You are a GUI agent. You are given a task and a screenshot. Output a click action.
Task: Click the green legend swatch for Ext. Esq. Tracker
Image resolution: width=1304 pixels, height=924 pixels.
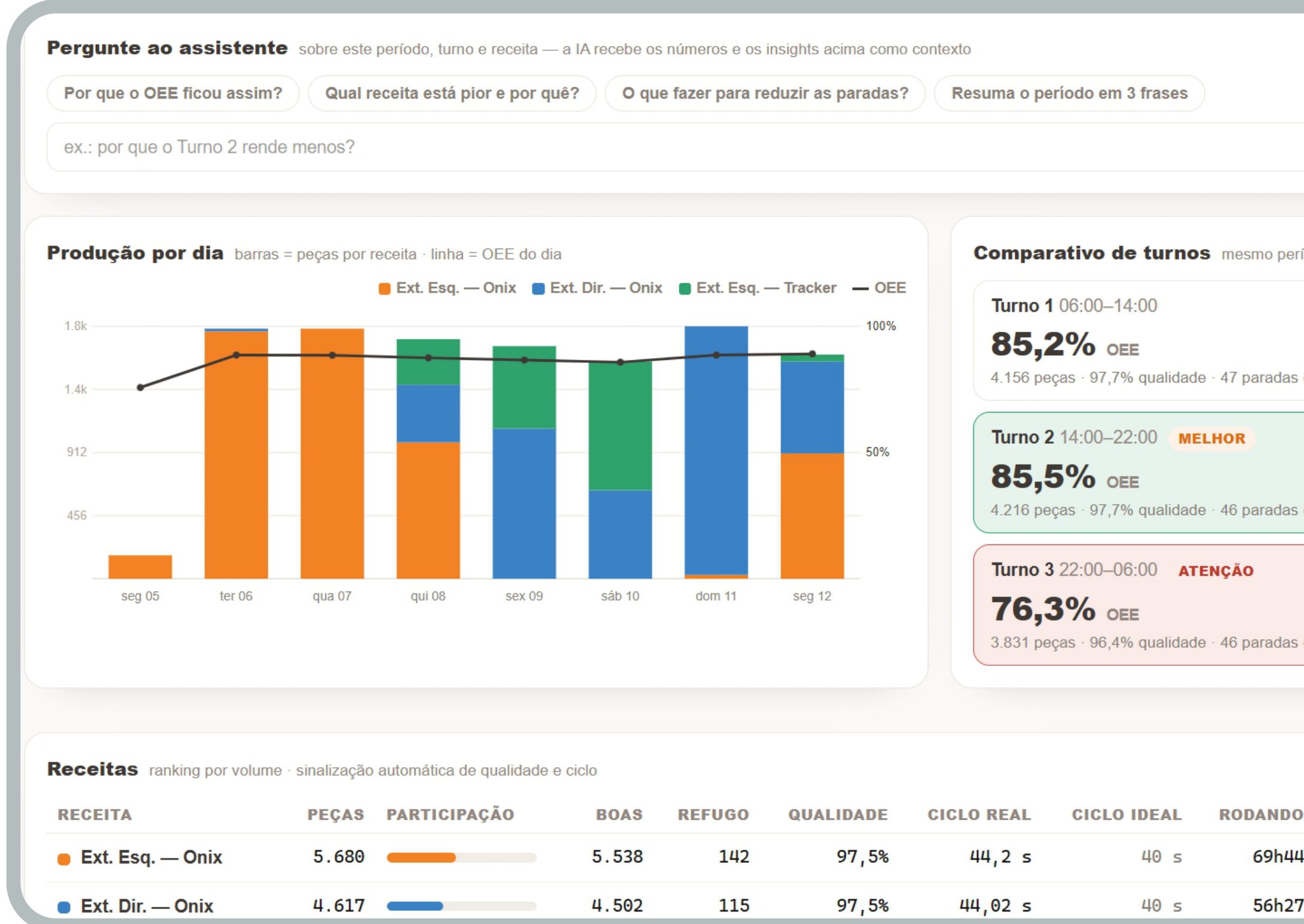point(685,289)
